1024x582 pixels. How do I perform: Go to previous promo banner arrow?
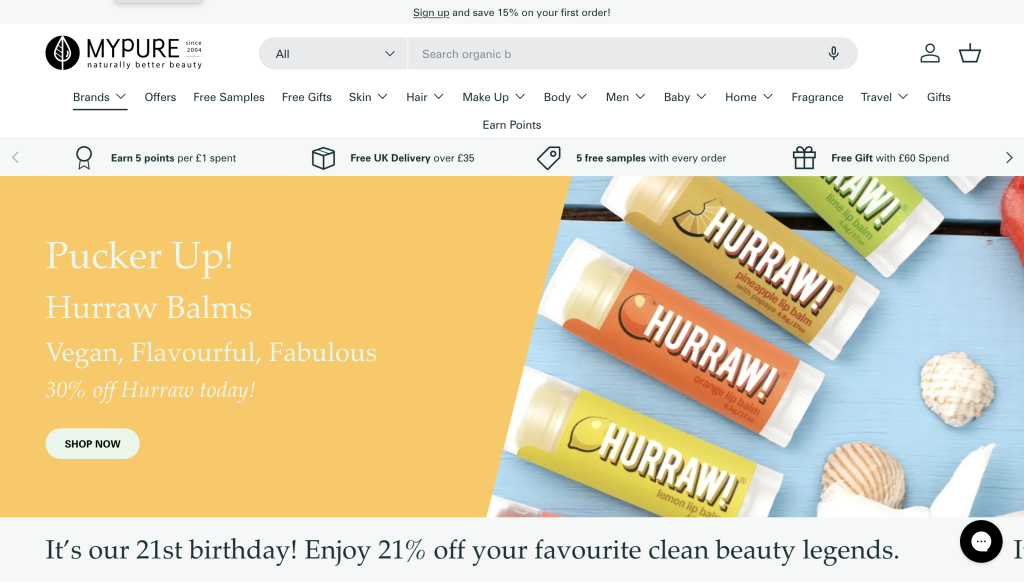pos(15,158)
